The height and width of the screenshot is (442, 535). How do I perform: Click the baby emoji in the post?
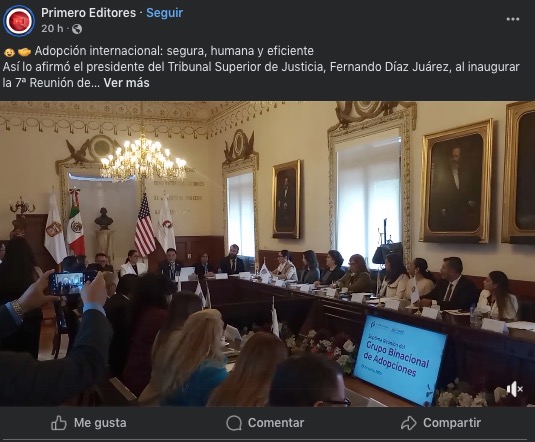coord(9,52)
